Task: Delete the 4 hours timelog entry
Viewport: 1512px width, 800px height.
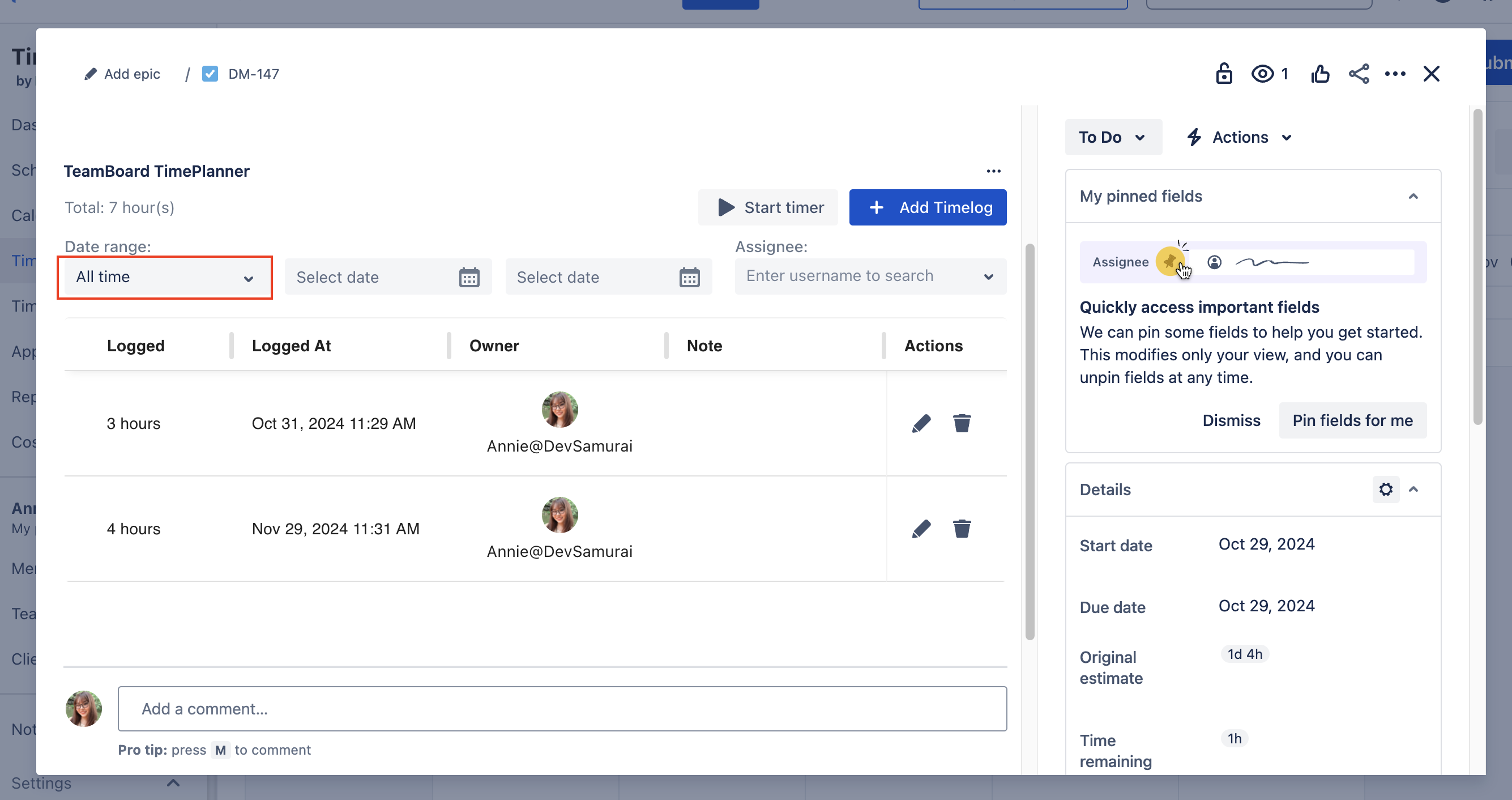Action: [962, 529]
